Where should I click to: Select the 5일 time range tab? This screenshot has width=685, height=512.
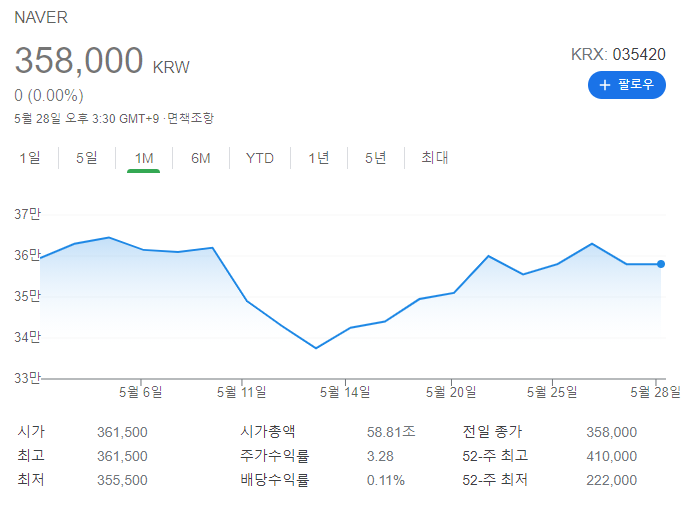click(86, 158)
